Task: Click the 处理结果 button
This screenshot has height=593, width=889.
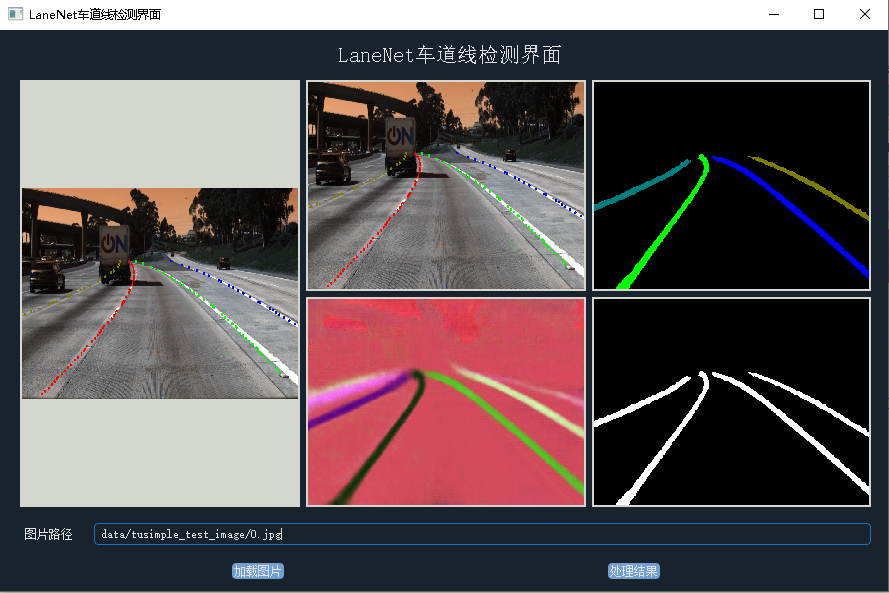Action: click(x=635, y=570)
